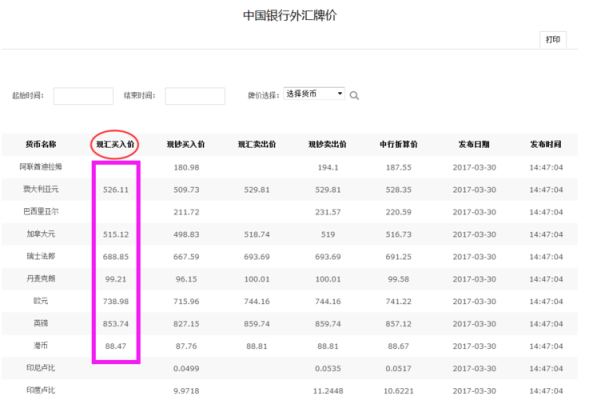Viewport: 589px width, 400px height.
Task: Click the value 11.2448
Action: 328,391
